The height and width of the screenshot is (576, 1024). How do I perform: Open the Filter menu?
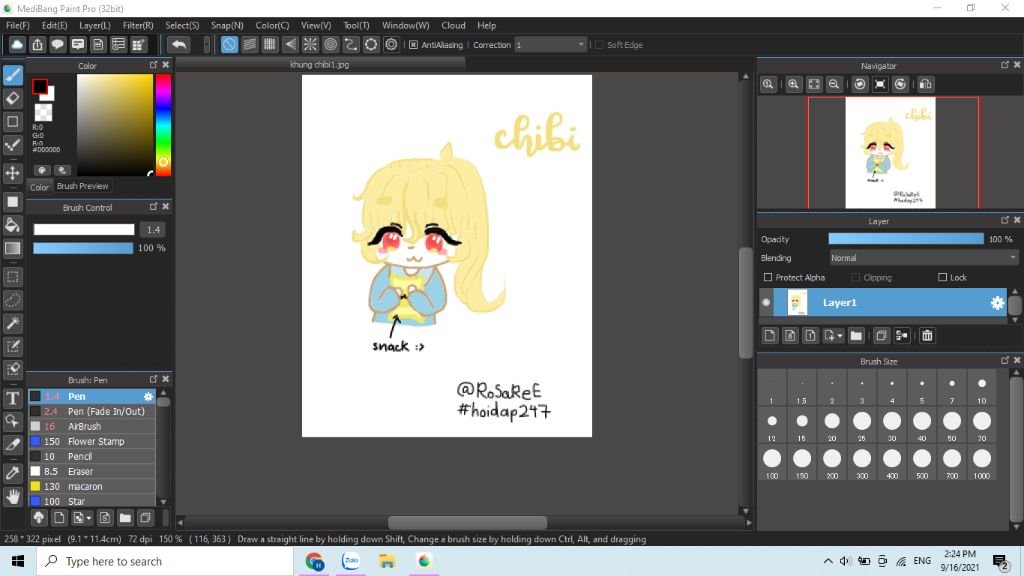[x=138, y=25]
